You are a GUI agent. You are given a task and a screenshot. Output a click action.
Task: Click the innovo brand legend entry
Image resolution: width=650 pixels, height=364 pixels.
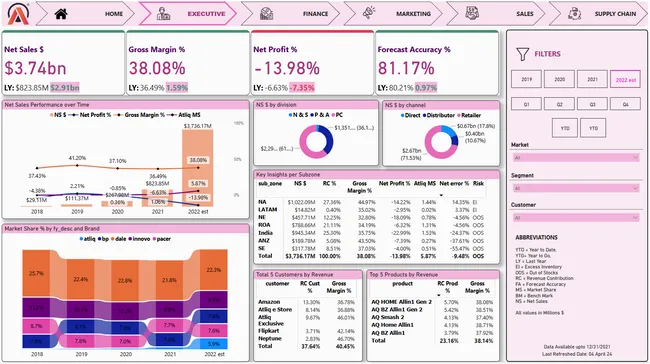139,239
